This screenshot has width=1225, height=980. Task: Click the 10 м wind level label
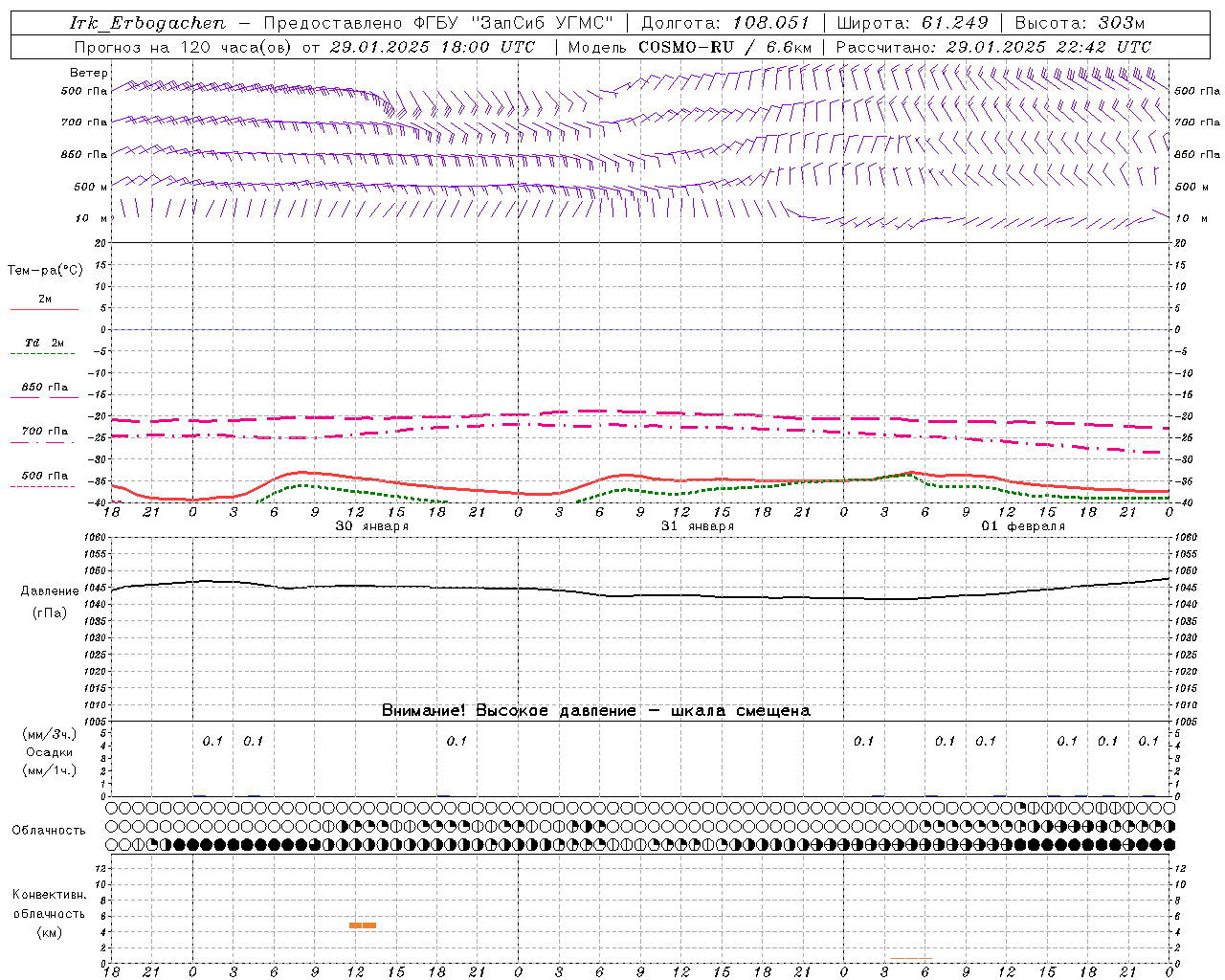tap(91, 218)
